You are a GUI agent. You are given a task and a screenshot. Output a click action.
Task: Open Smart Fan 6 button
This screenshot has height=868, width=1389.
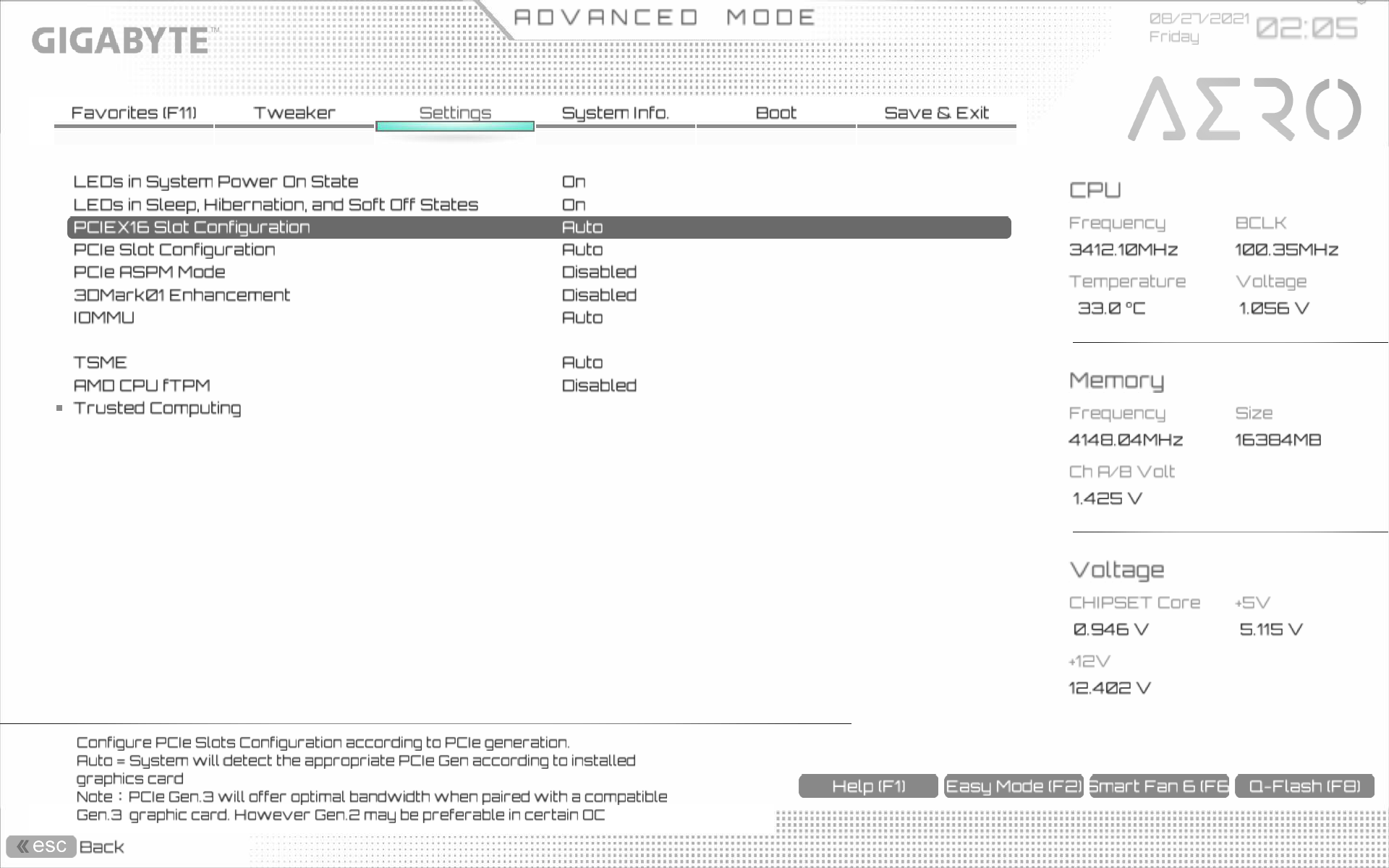(x=1159, y=786)
